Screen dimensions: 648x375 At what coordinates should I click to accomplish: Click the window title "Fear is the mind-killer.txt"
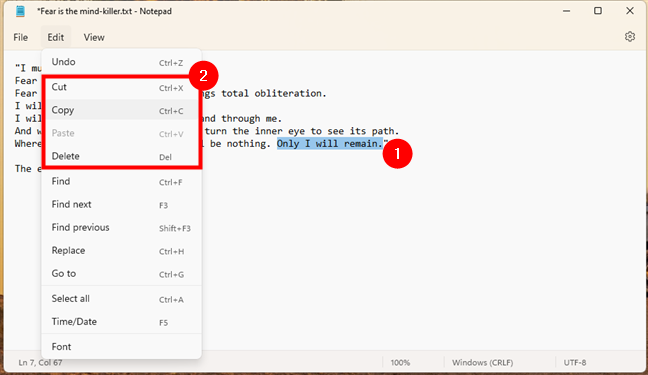click(x=86, y=12)
